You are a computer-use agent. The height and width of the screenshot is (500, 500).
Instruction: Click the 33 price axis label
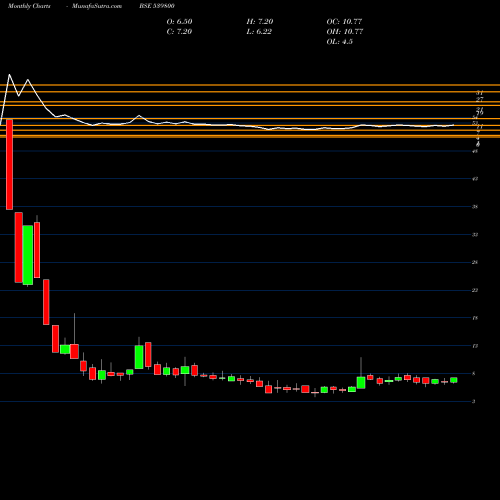475,235
